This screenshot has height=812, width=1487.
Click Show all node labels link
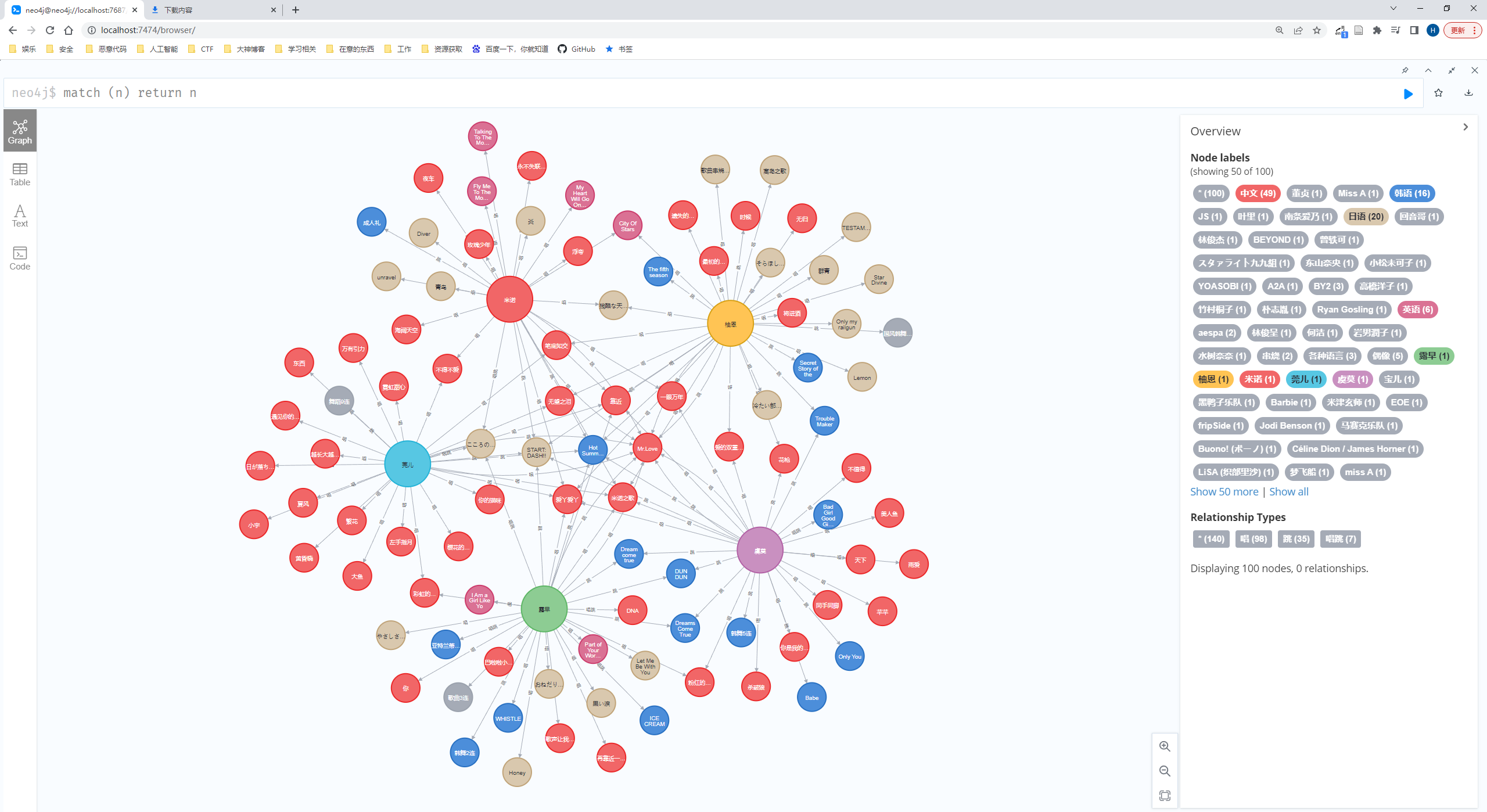point(1288,492)
